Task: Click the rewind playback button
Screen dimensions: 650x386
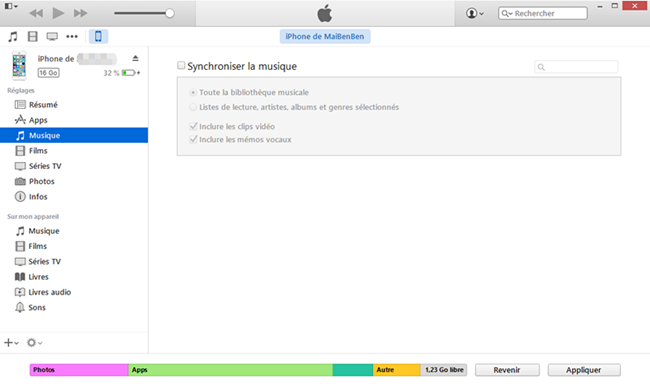Action: pos(36,13)
